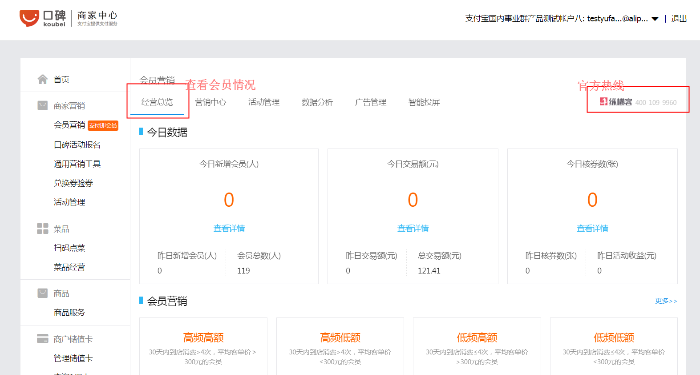700x375 pixels.
Task: Switch to the 经营总览 tab
Action: [x=157, y=102]
